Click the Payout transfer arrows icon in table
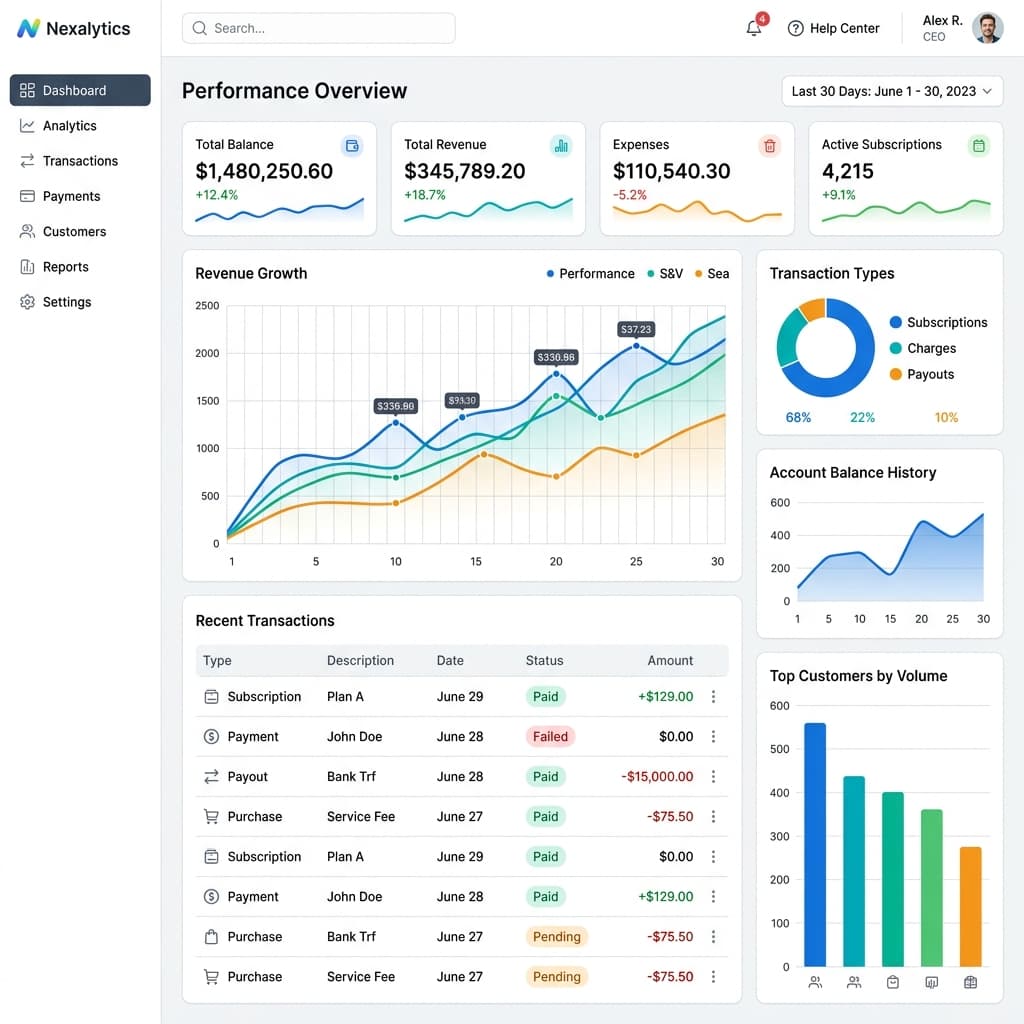The image size is (1024, 1024). (x=211, y=776)
